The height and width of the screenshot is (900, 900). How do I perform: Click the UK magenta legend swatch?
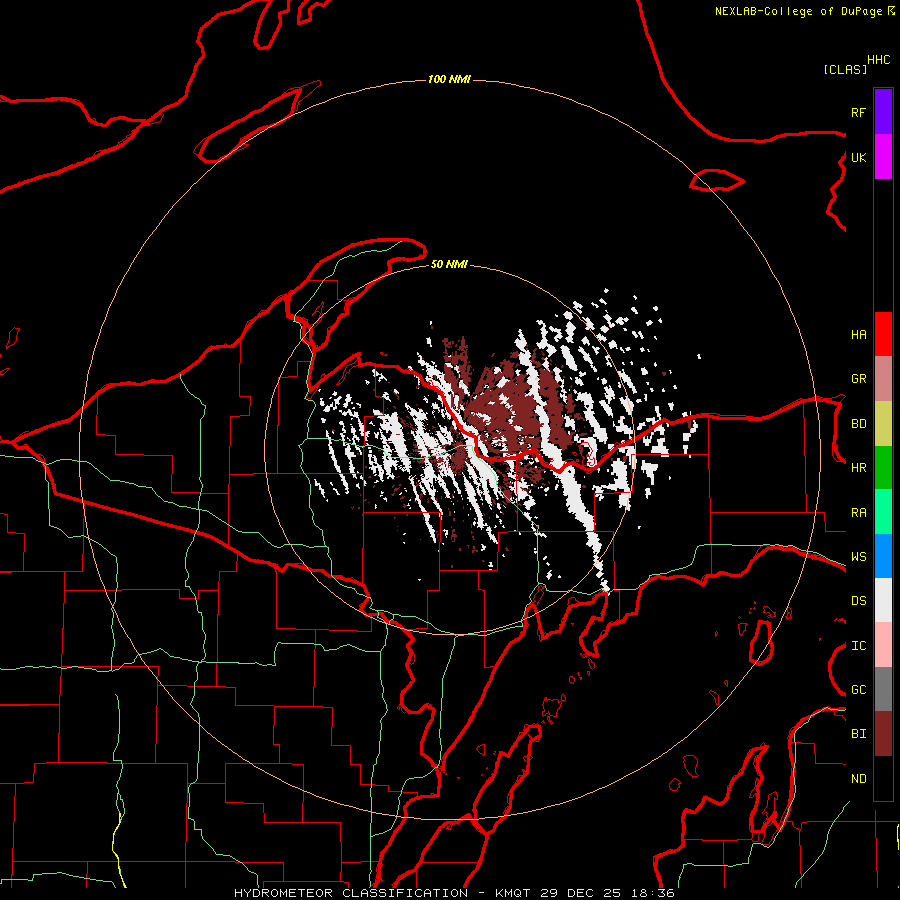pyautogui.click(x=883, y=157)
